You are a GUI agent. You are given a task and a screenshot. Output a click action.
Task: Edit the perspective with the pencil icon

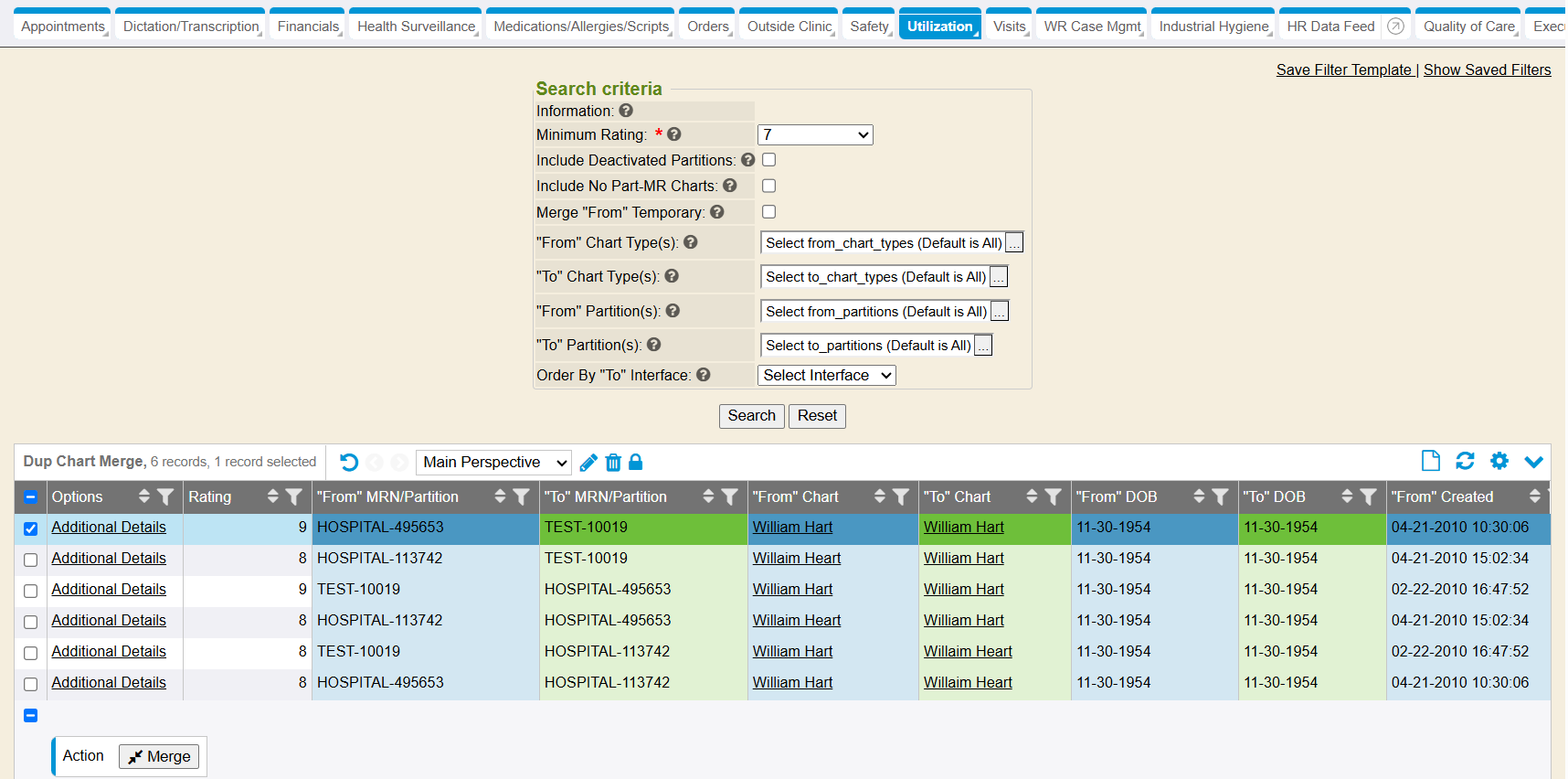[588, 463]
